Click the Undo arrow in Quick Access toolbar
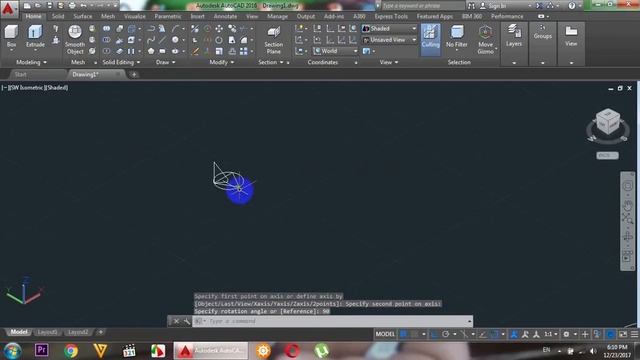640x360 pixels. [x=83, y=6]
